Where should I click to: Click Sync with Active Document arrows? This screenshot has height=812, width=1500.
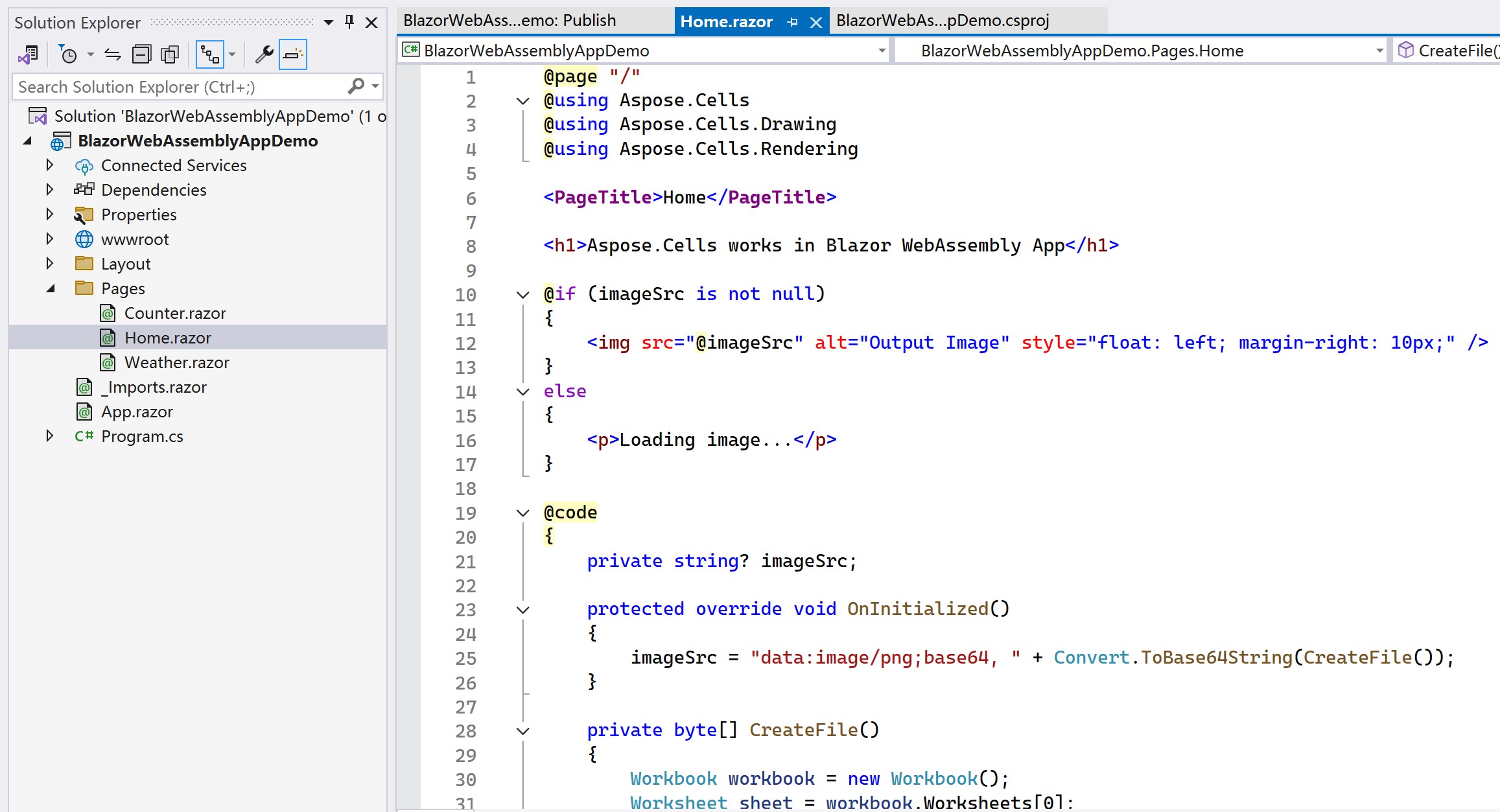pyautogui.click(x=113, y=55)
